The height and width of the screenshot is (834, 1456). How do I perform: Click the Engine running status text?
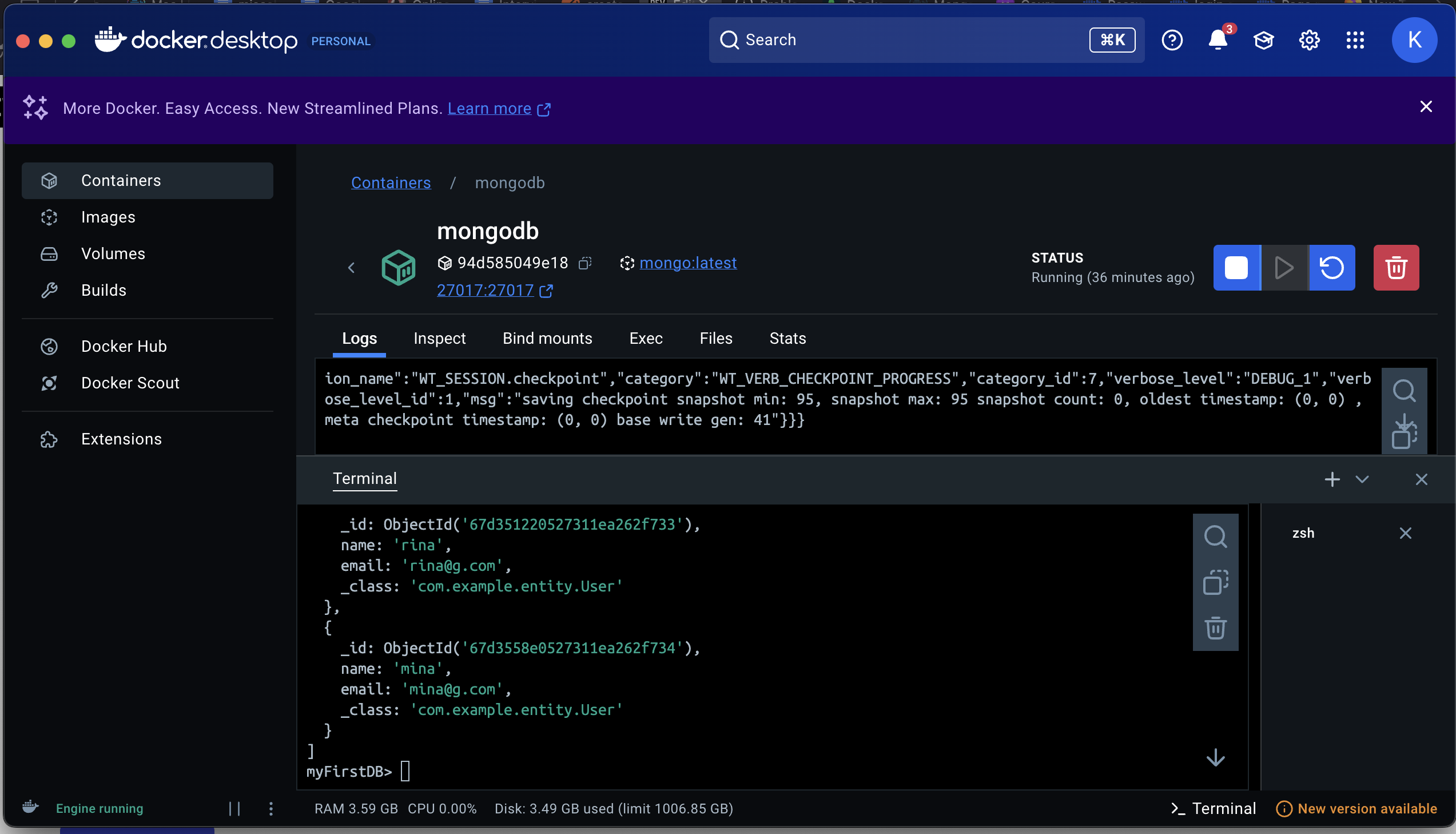point(100,808)
